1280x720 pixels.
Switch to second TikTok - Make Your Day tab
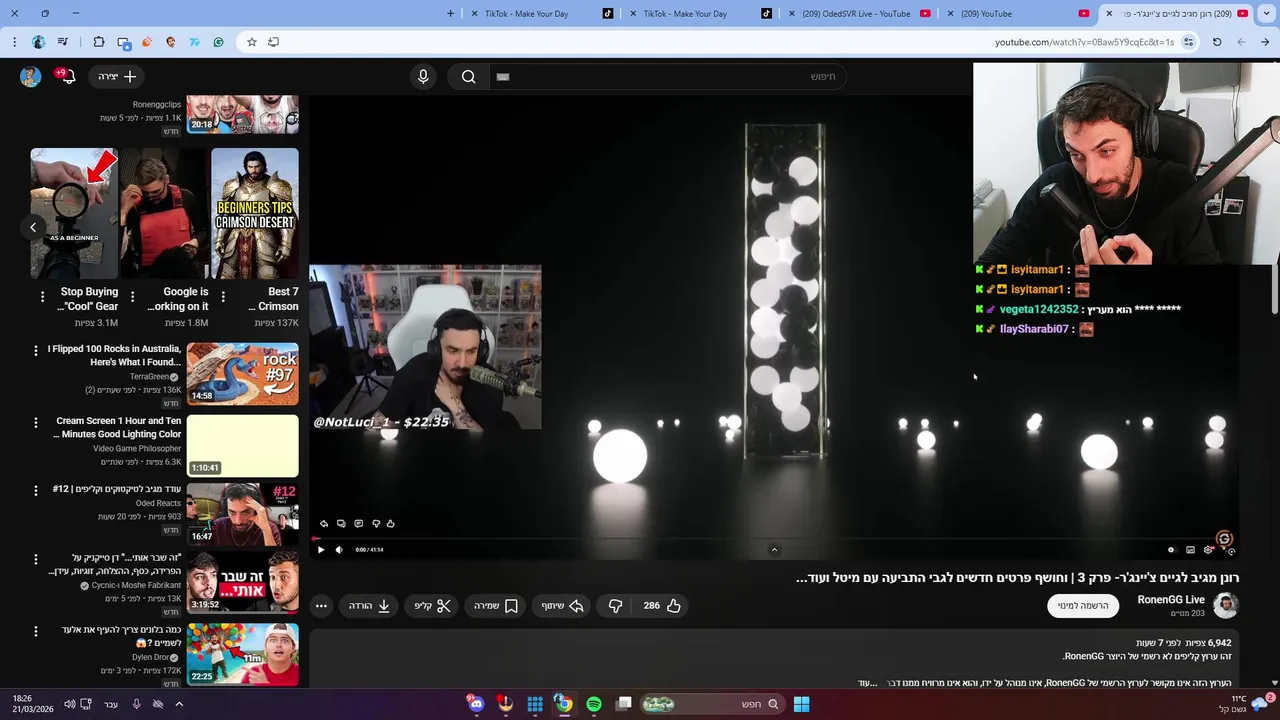click(x=699, y=14)
